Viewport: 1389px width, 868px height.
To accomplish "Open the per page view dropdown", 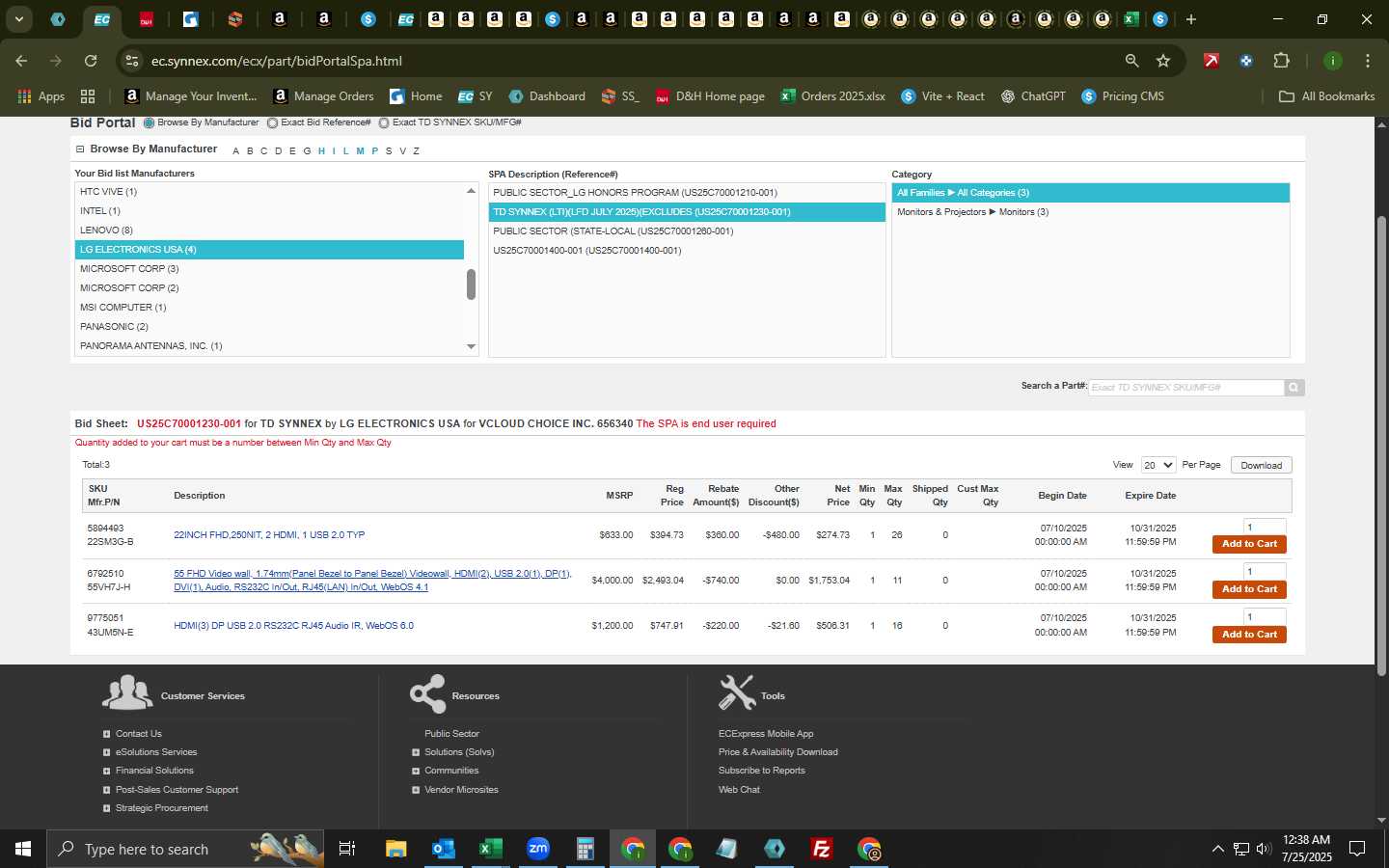I will click(x=1157, y=465).
